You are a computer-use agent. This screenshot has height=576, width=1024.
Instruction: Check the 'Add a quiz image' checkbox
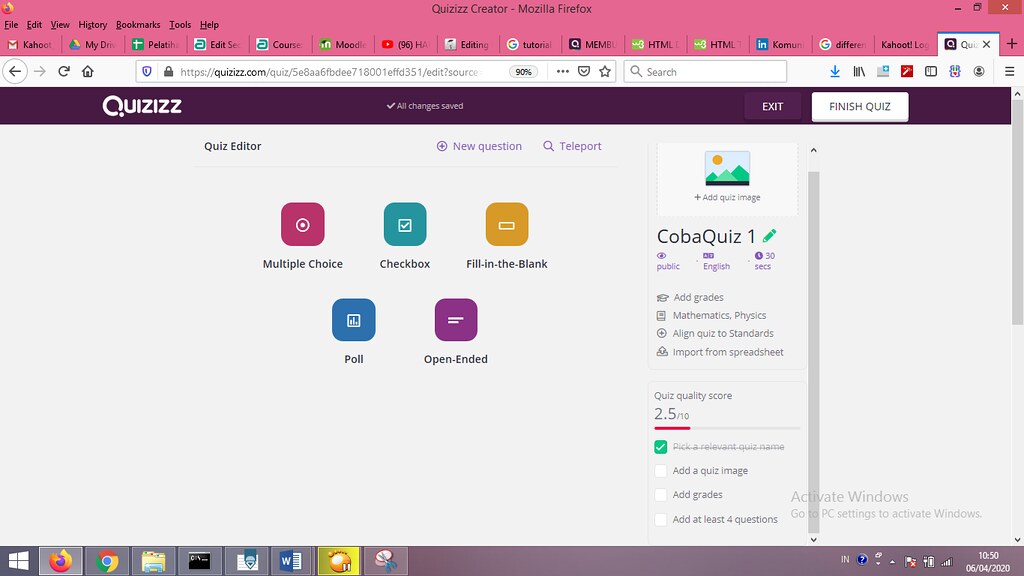pyautogui.click(x=660, y=471)
